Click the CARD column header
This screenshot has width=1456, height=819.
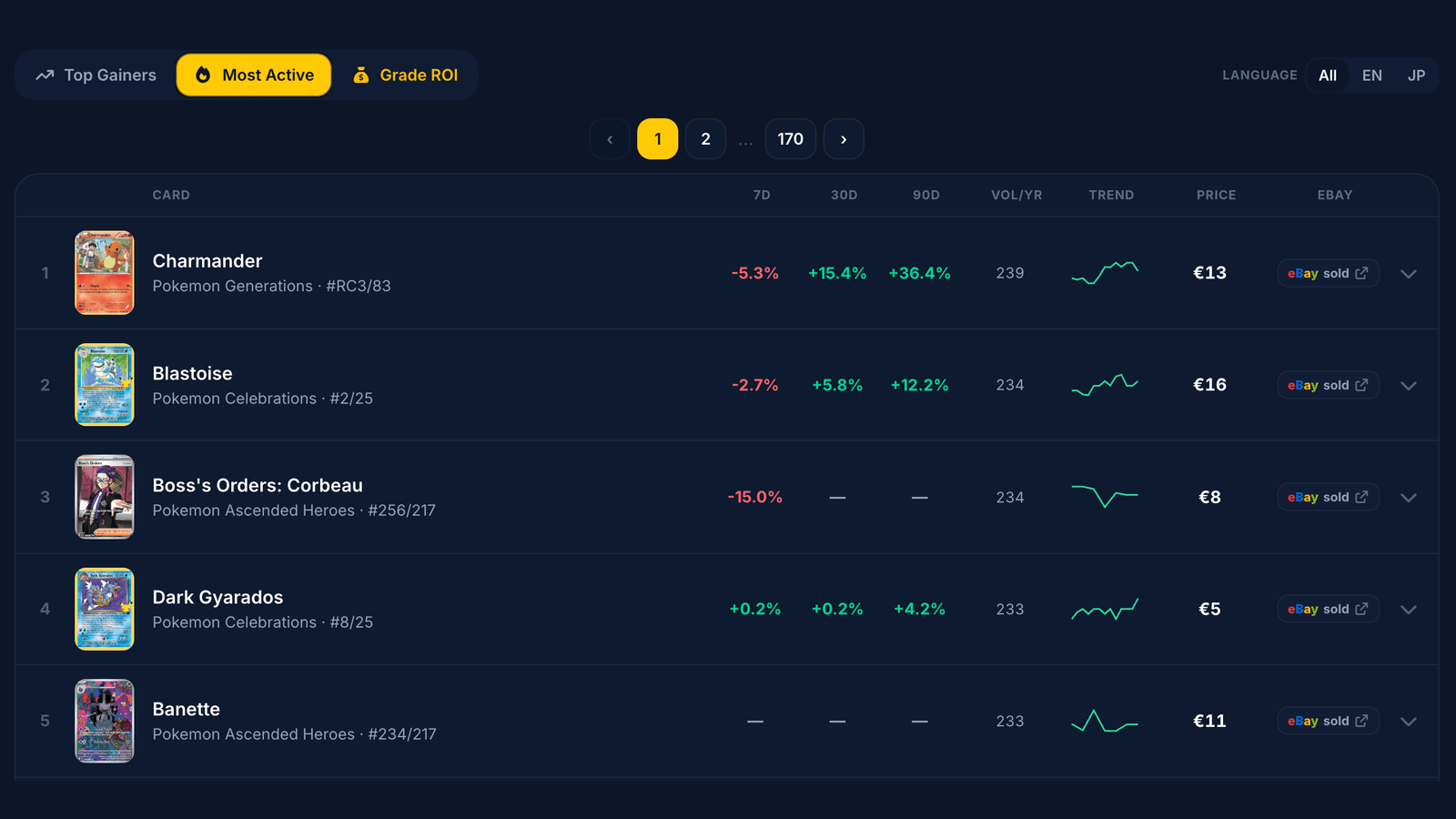(171, 195)
